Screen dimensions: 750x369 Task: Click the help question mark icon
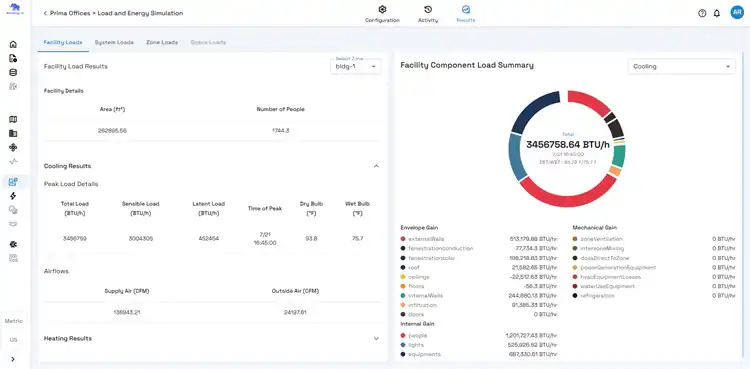[702, 13]
